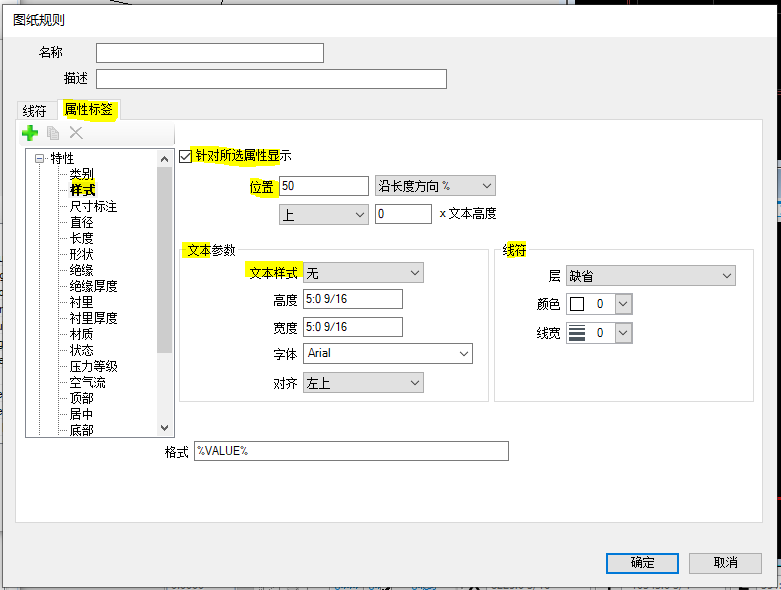
Task: Open the 字体 Arial dropdown
Action: (388, 354)
